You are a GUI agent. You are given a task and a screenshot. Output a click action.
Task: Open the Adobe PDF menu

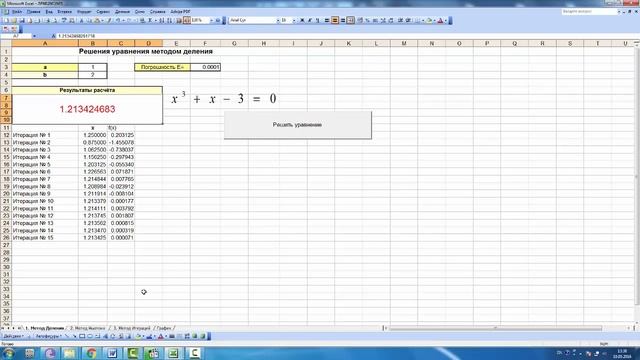(180, 11)
